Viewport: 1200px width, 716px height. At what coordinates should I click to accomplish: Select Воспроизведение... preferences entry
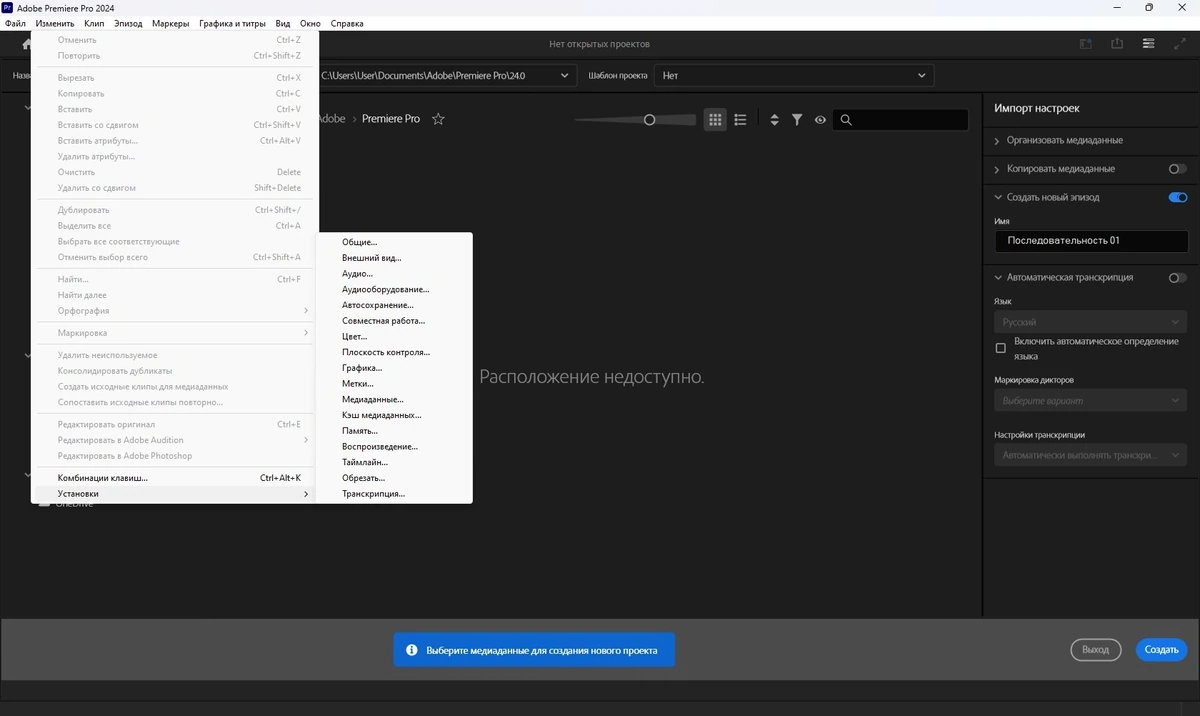(394, 446)
